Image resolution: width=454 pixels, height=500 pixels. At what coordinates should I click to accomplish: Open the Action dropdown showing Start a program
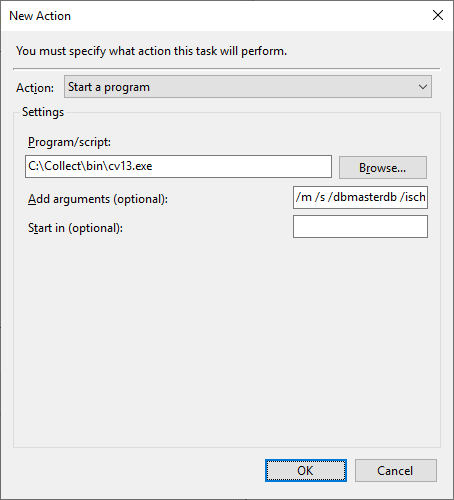(x=248, y=87)
